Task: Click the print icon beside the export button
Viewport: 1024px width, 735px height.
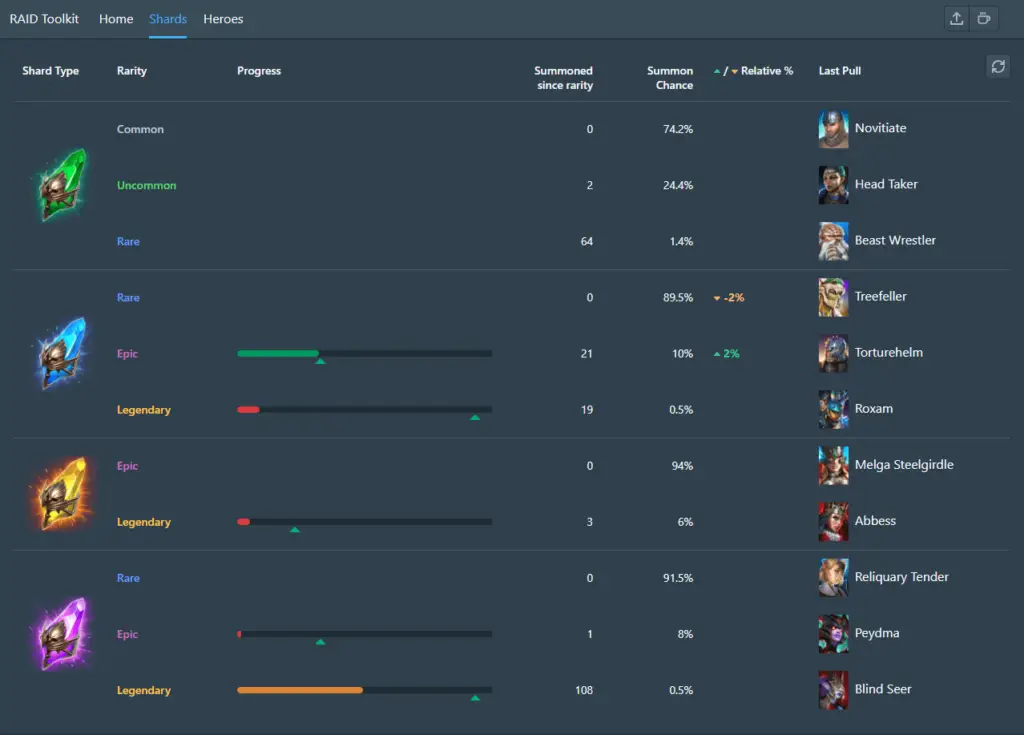Action: point(984,19)
